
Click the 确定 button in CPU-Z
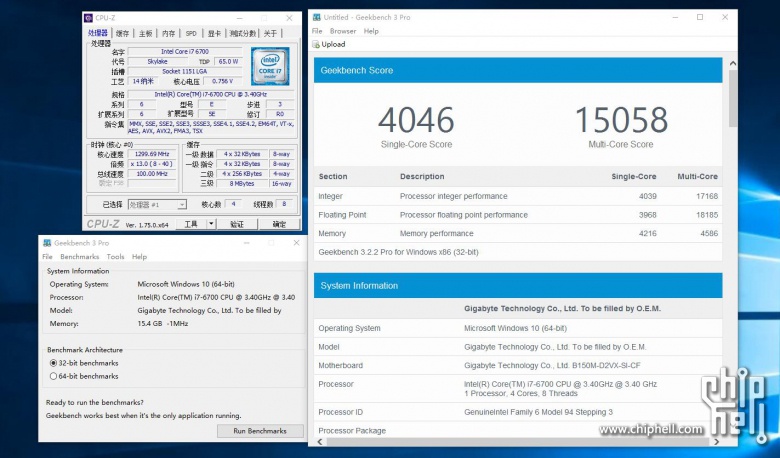pyautogui.click(x=279, y=224)
